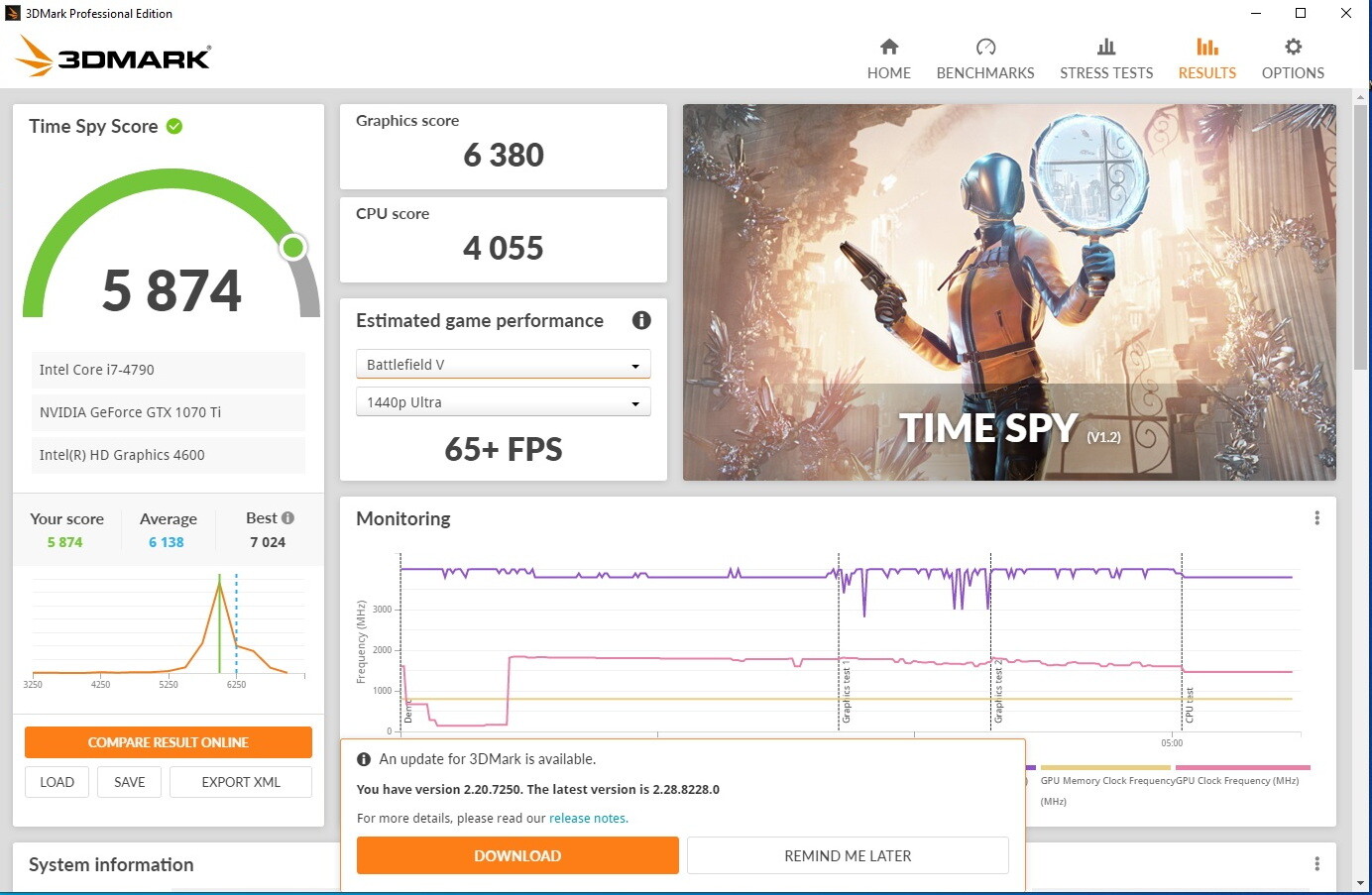
Task: Click Compare Result Online button
Action: point(168,742)
